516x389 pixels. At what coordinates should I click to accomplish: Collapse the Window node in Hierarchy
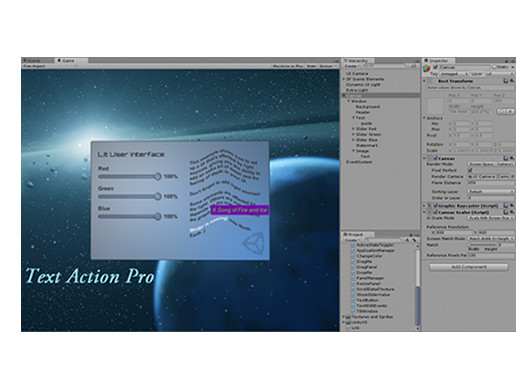tap(349, 101)
